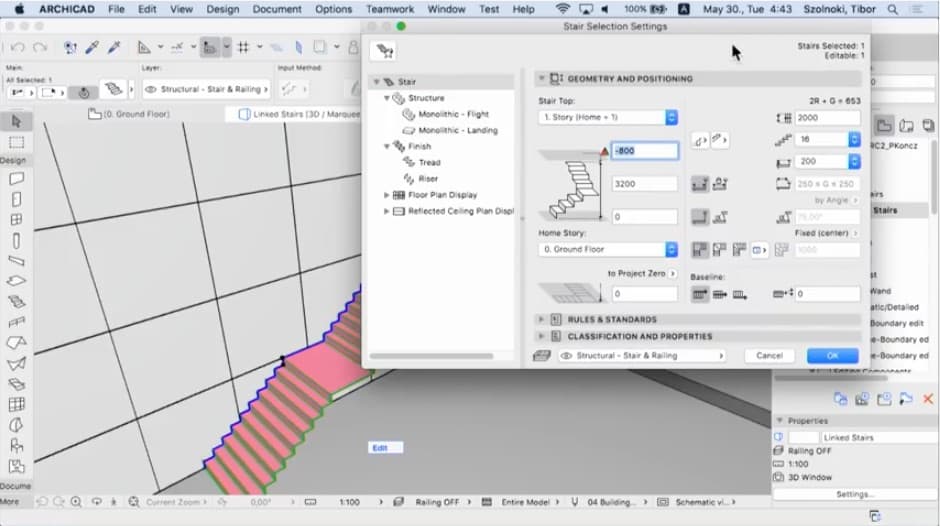Viewport: 940px width, 526px height.
Task: Click the Pick Up Parameters eyedropper
Action: coord(92,47)
